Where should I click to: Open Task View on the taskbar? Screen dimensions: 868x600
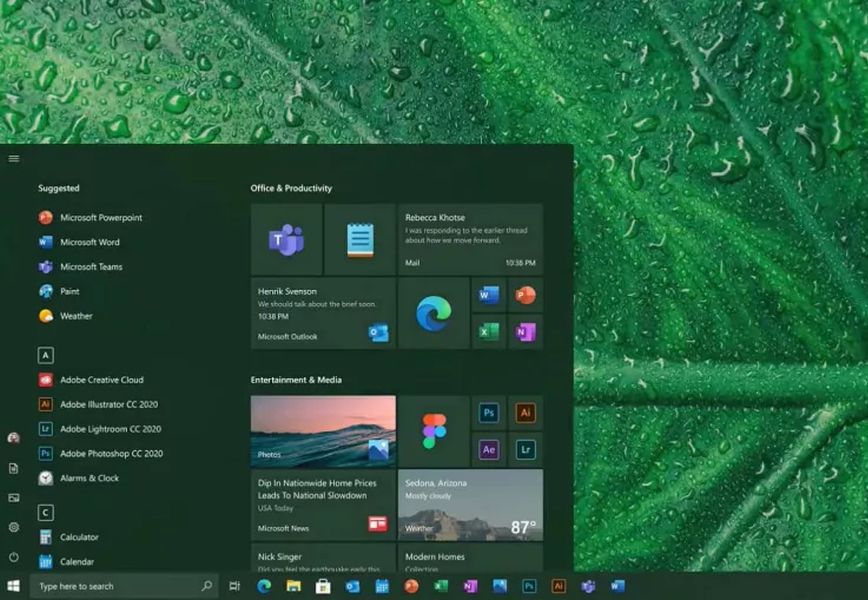[235, 586]
